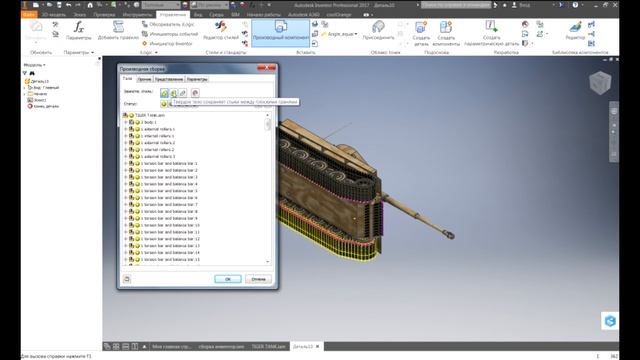Click the help search input field
The width and height of the screenshot is (640, 360).
click(456, 5)
